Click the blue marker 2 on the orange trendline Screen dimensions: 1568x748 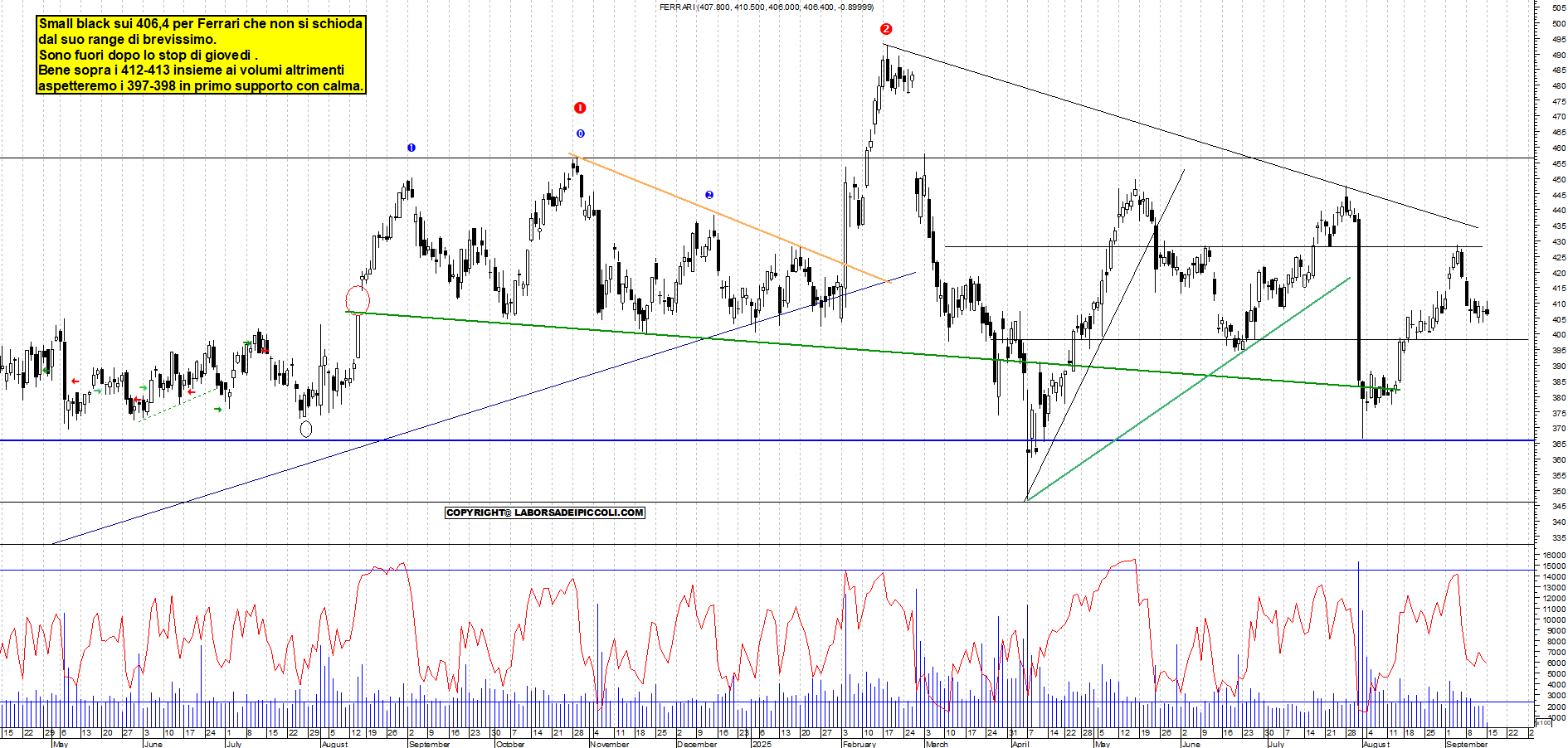pos(709,195)
